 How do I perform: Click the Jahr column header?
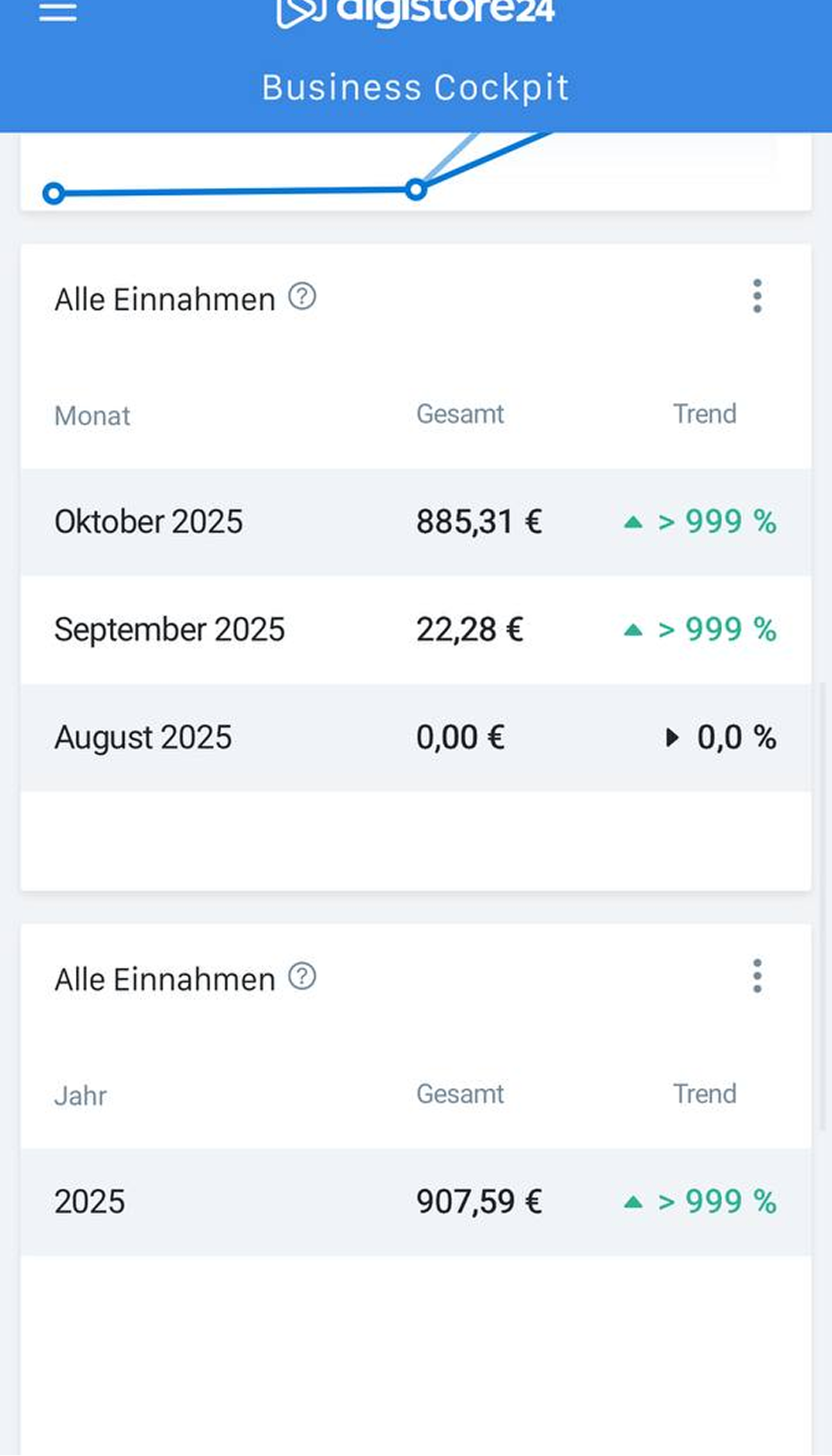[81, 1095]
